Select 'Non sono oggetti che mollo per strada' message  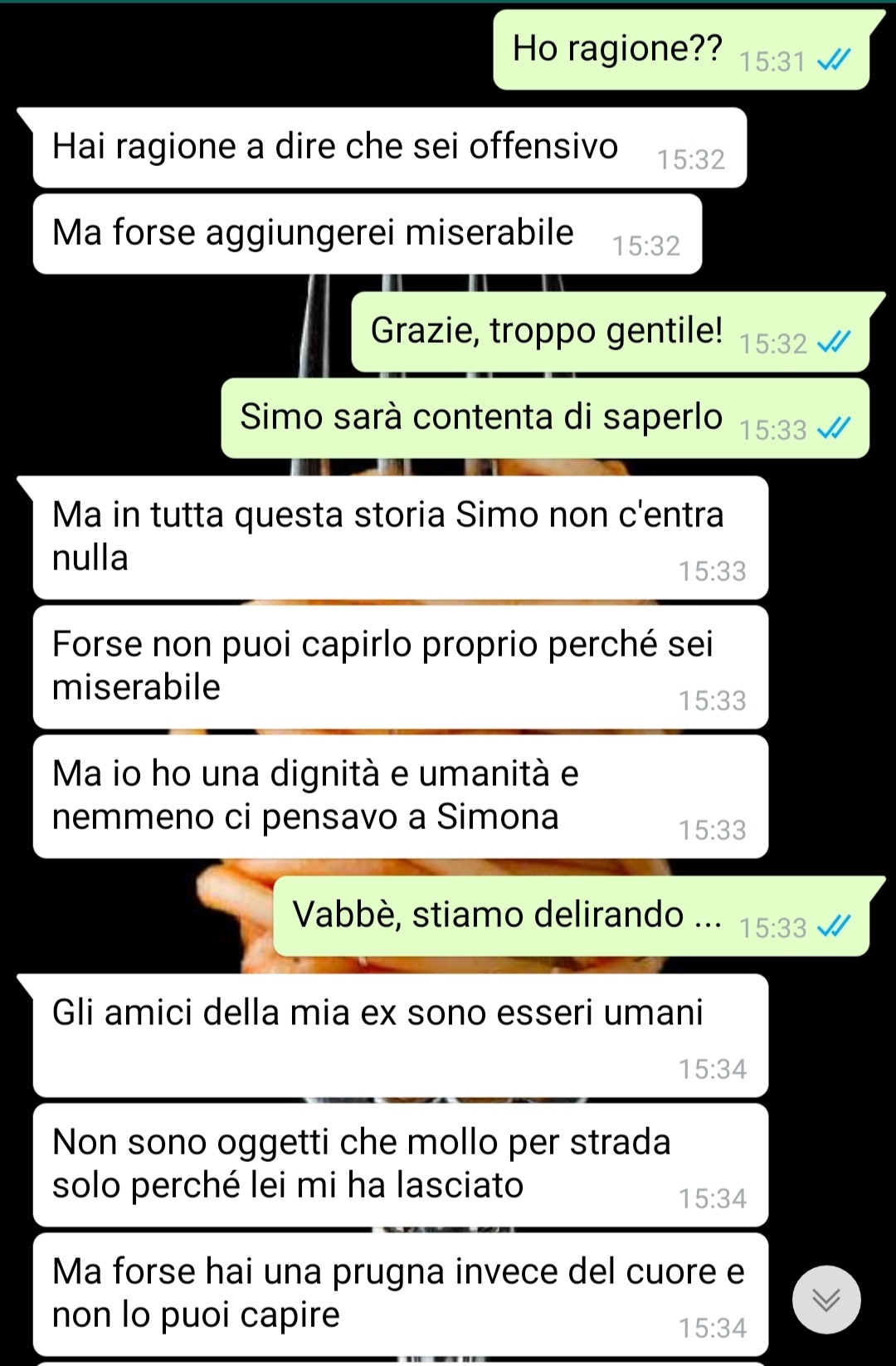click(401, 1165)
